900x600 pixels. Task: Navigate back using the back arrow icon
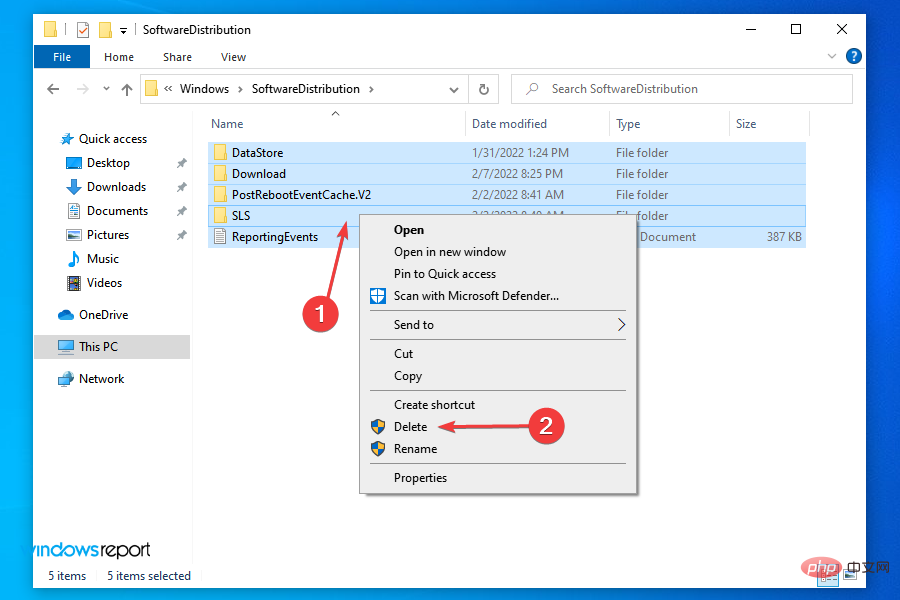[x=53, y=89]
